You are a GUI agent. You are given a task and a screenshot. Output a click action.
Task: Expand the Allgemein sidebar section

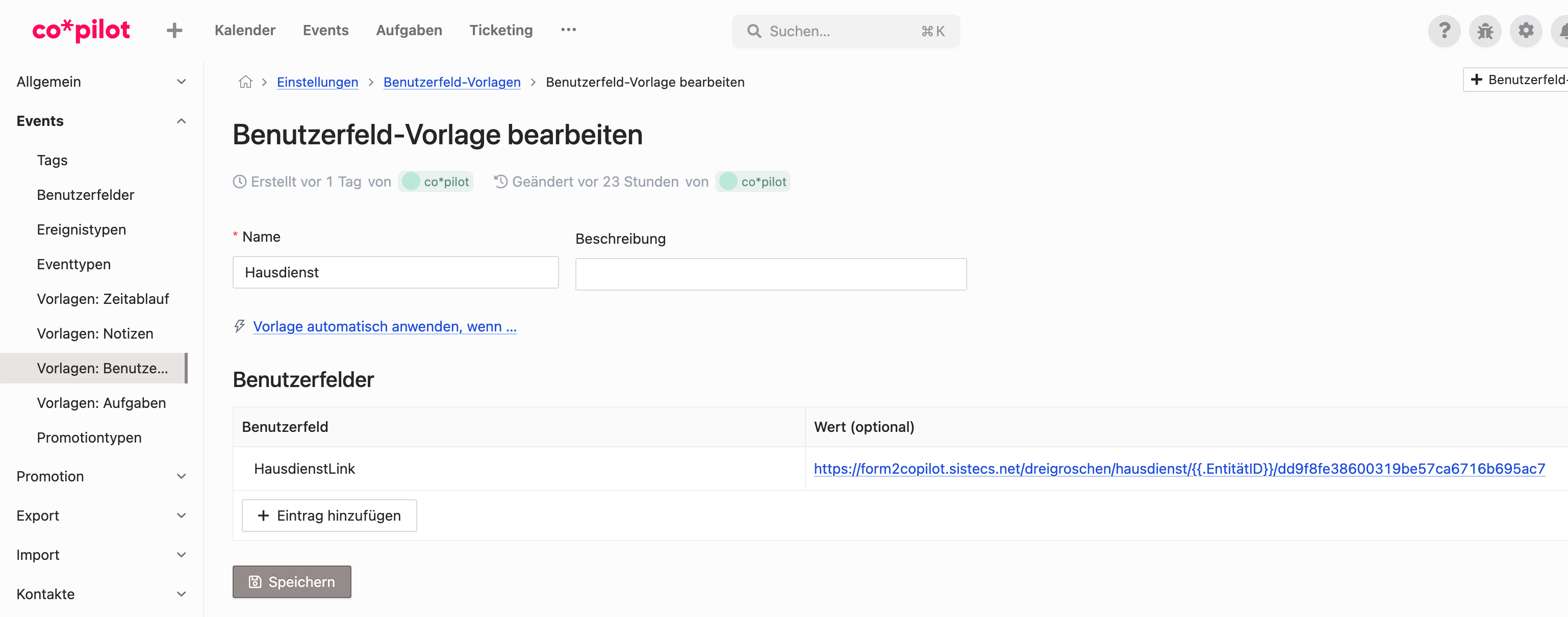pos(101,82)
